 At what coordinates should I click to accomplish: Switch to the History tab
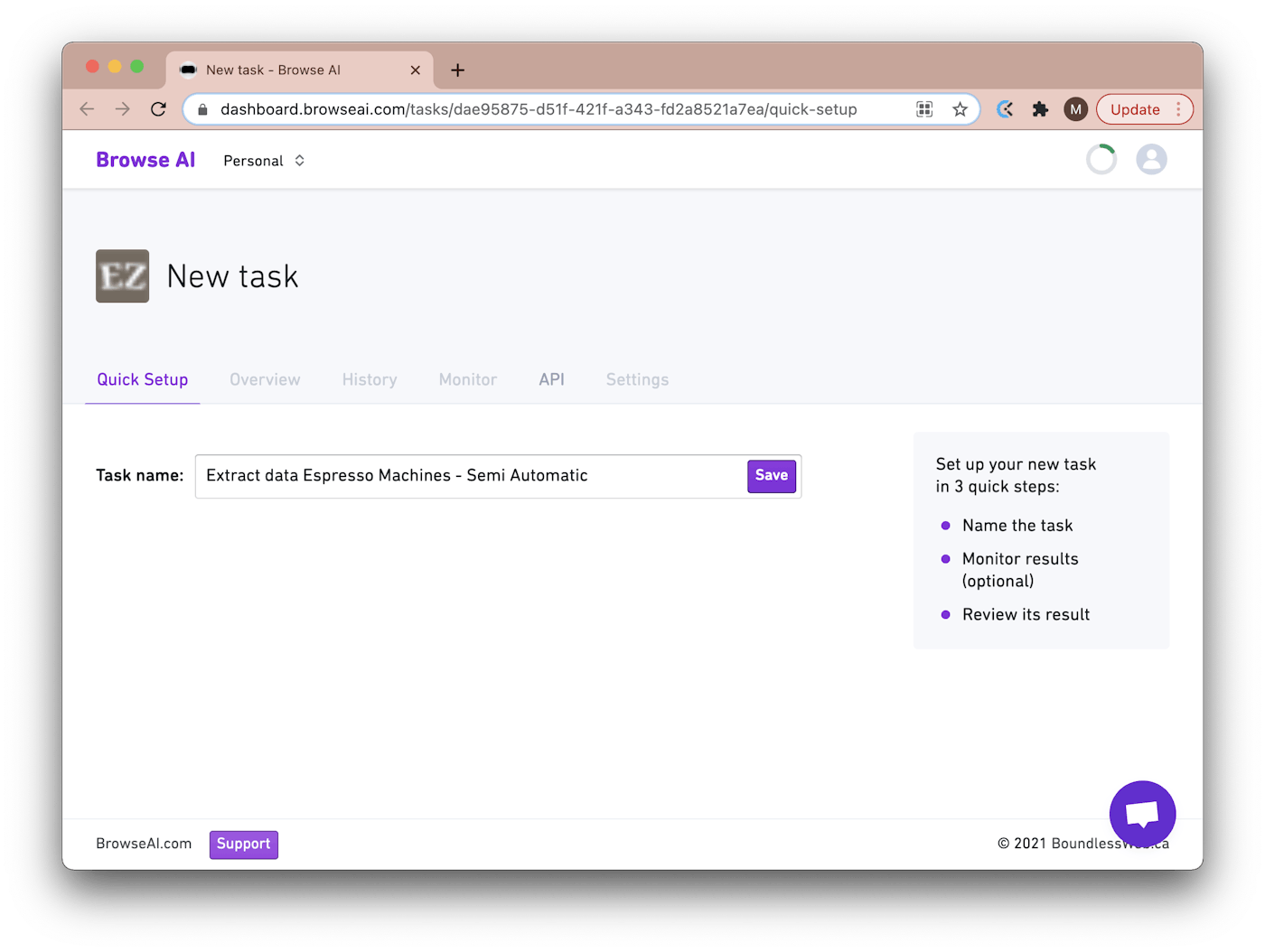370,379
